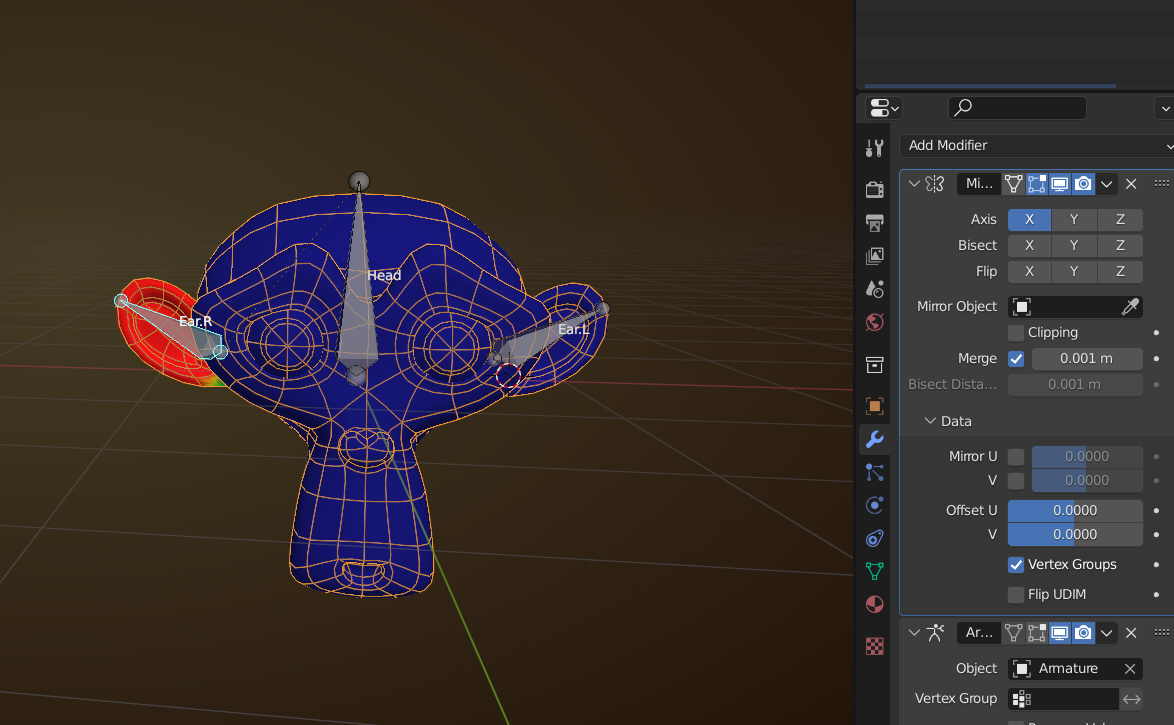Open the Texture properties tab
This screenshot has width=1174, height=725.
pyautogui.click(x=874, y=646)
